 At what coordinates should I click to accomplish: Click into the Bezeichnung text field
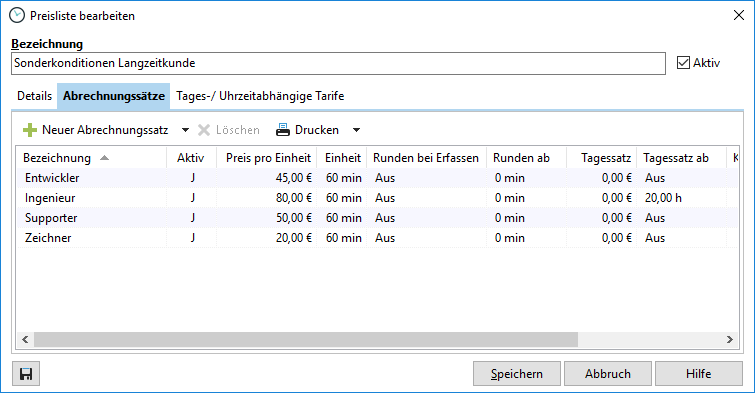pos(338,63)
